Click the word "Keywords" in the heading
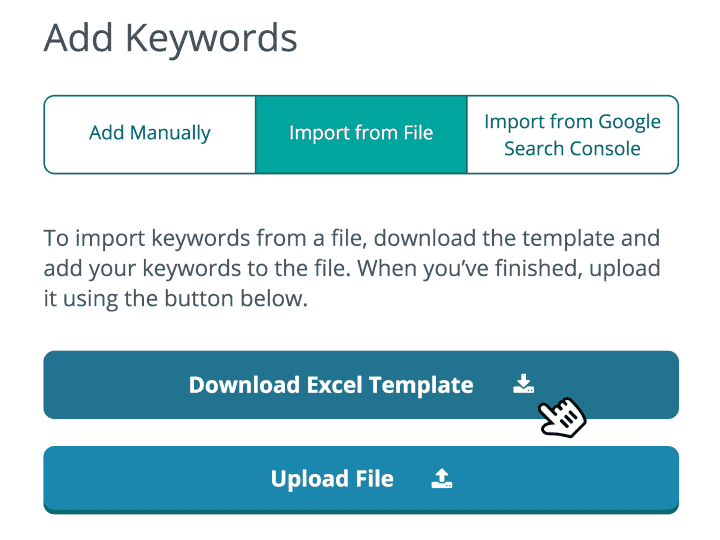This screenshot has width=720, height=540. pos(213,38)
